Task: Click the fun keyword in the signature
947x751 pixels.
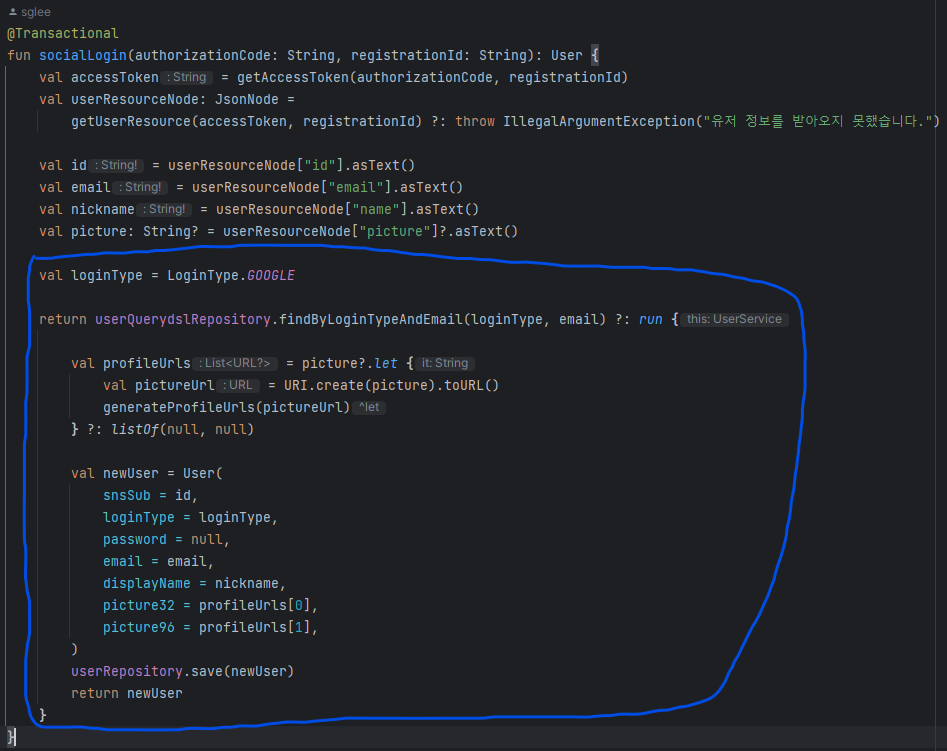Action: coord(19,55)
